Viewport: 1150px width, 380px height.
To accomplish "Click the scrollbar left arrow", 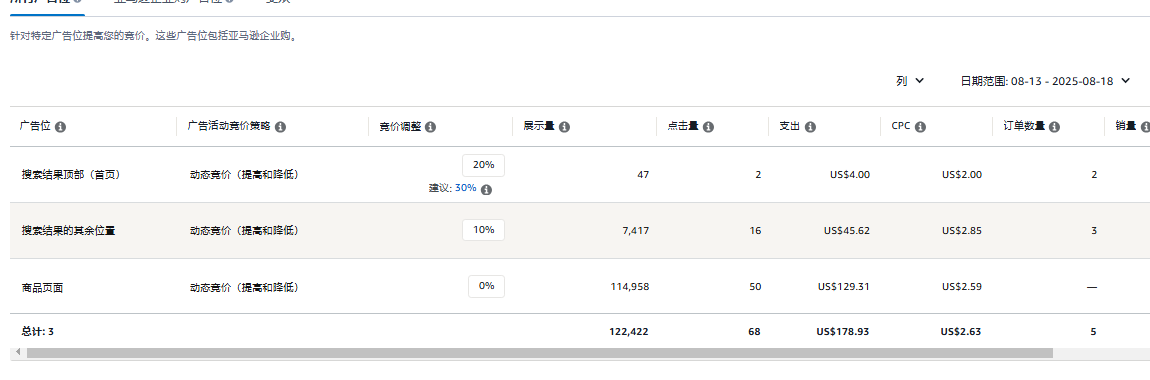I will tap(17, 353).
